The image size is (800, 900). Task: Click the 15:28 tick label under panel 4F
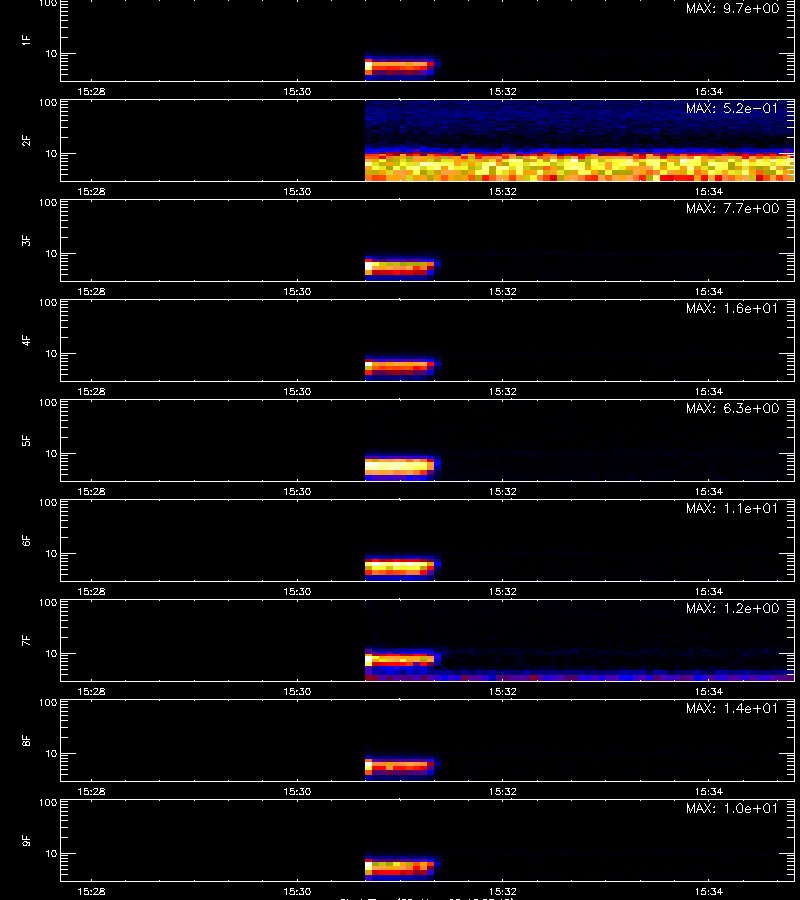tap(91, 391)
